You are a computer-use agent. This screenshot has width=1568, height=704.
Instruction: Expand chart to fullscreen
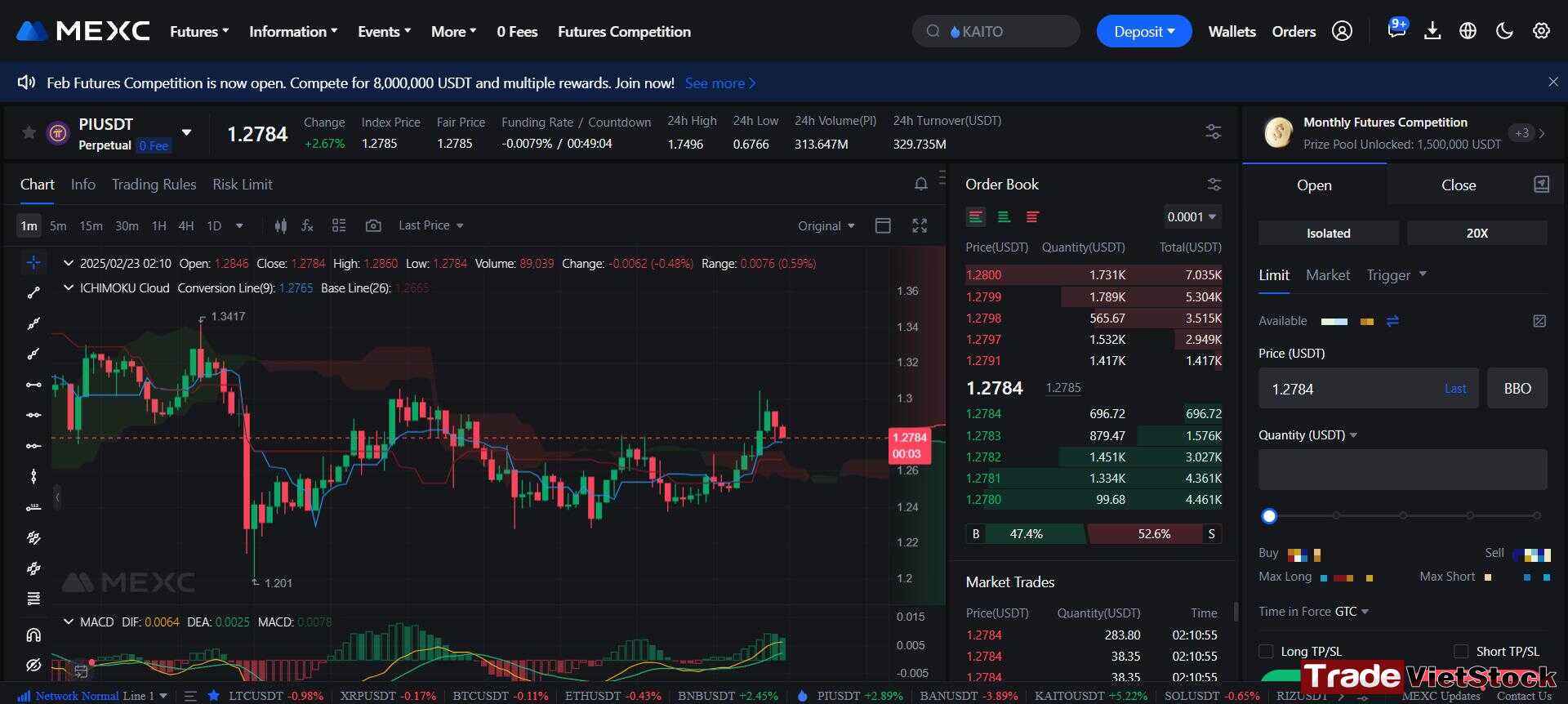coord(920,225)
